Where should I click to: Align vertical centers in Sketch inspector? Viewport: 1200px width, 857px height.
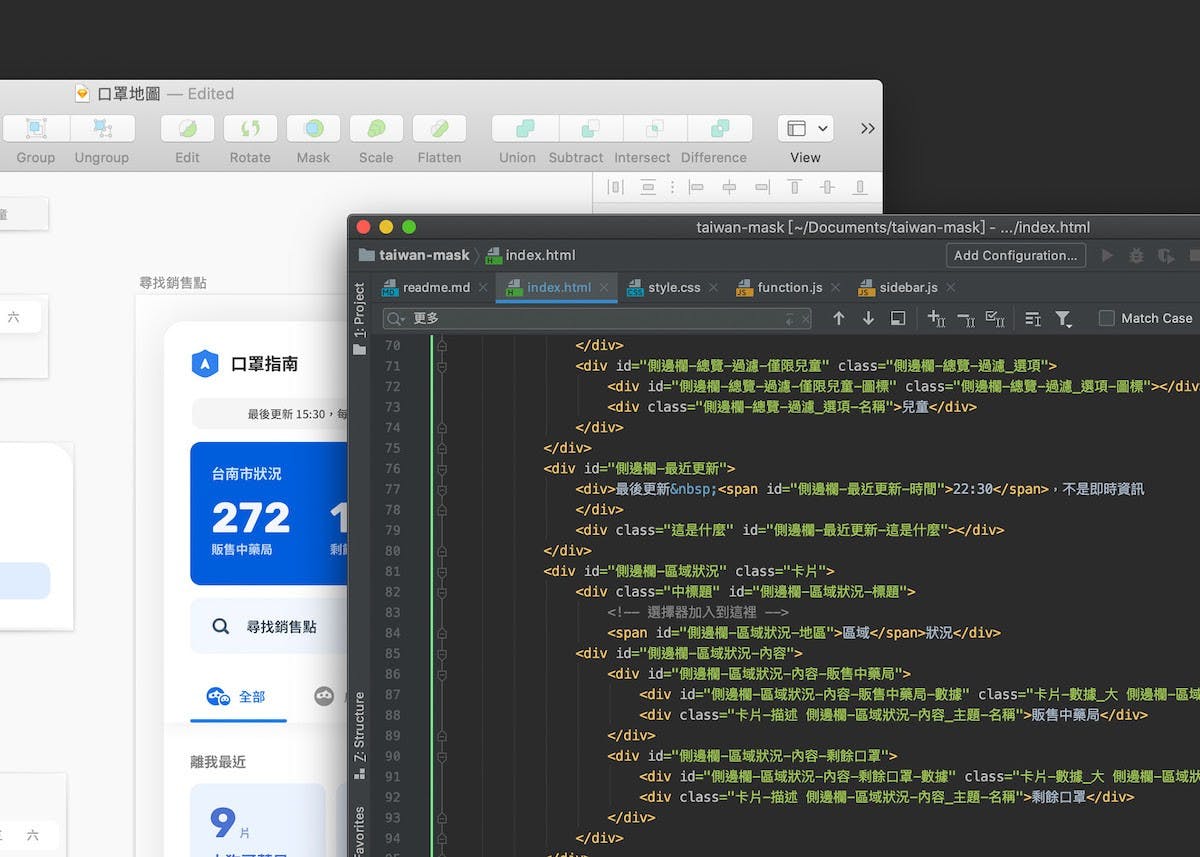[x=827, y=187]
